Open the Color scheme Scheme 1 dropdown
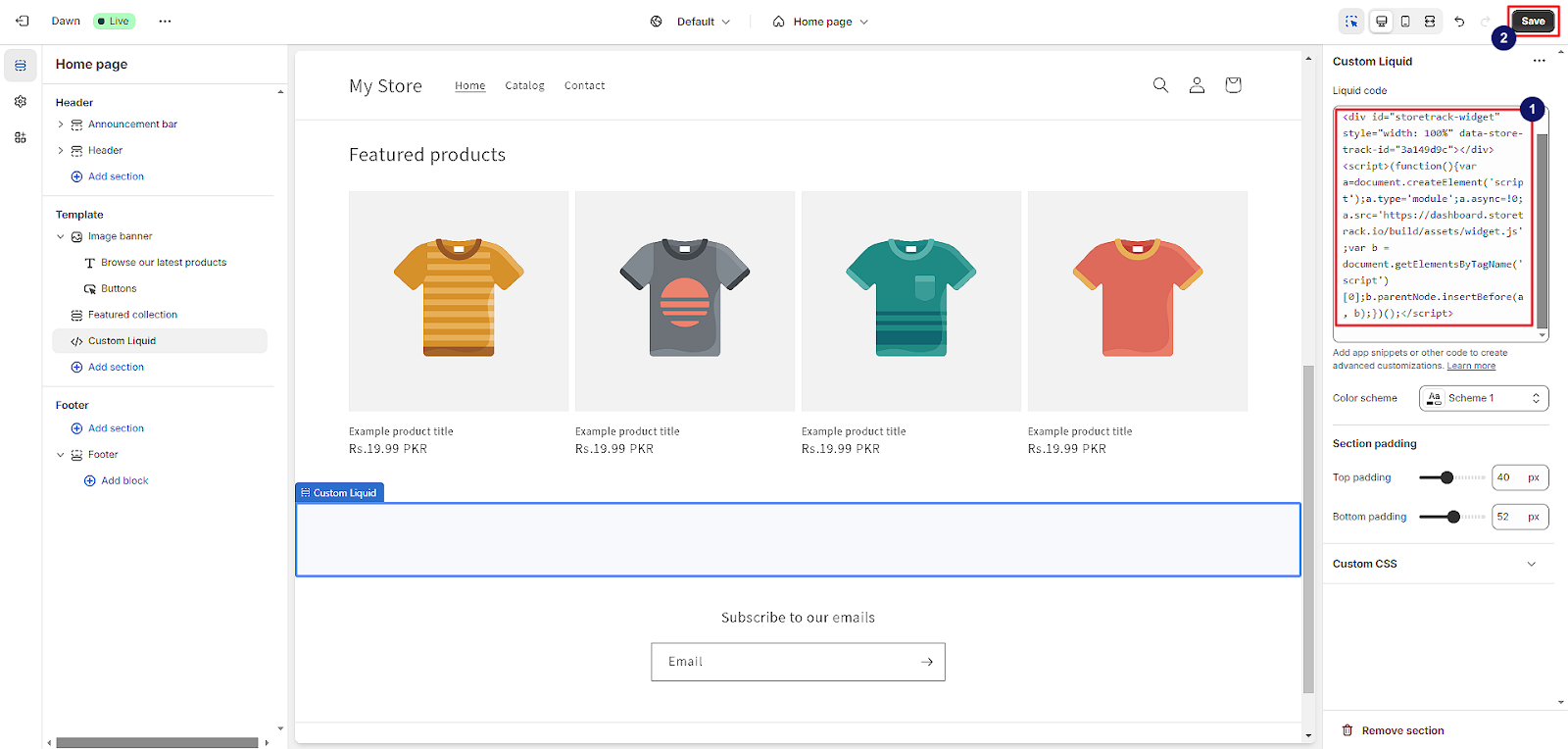Viewport: 1568px width, 749px height. pyautogui.click(x=1484, y=398)
